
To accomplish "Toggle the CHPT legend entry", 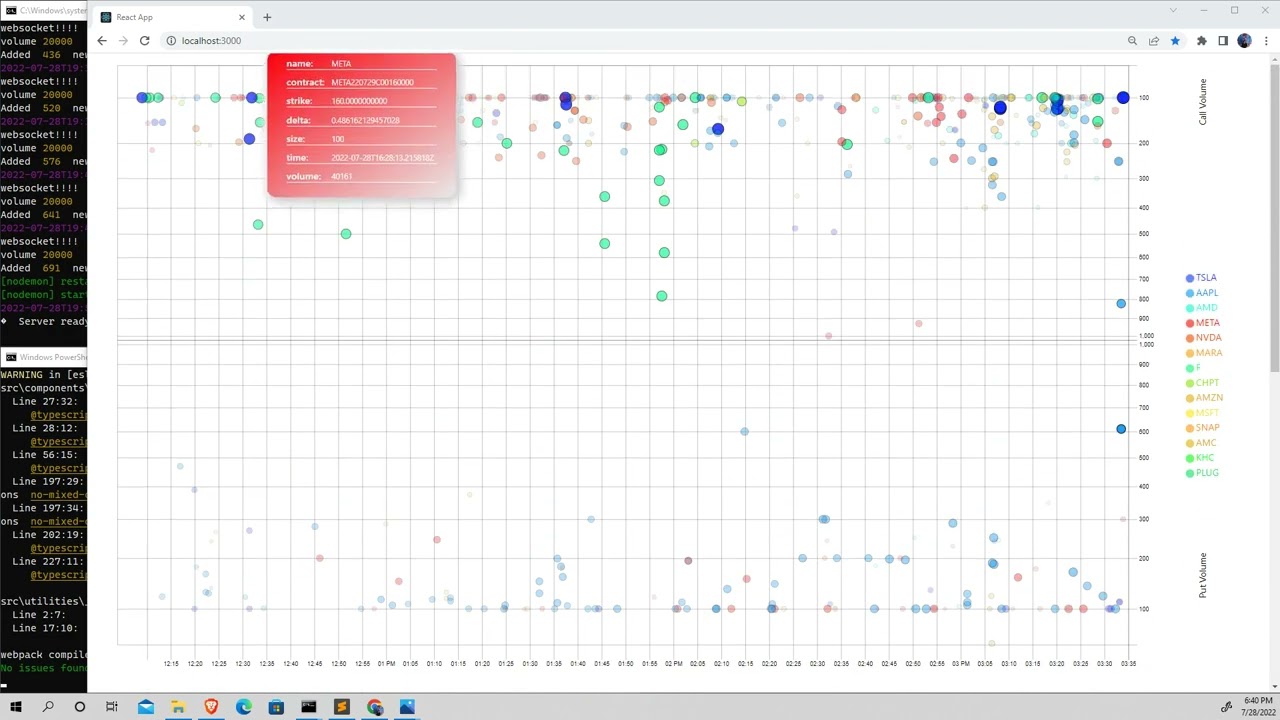I will tap(1203, 383).
